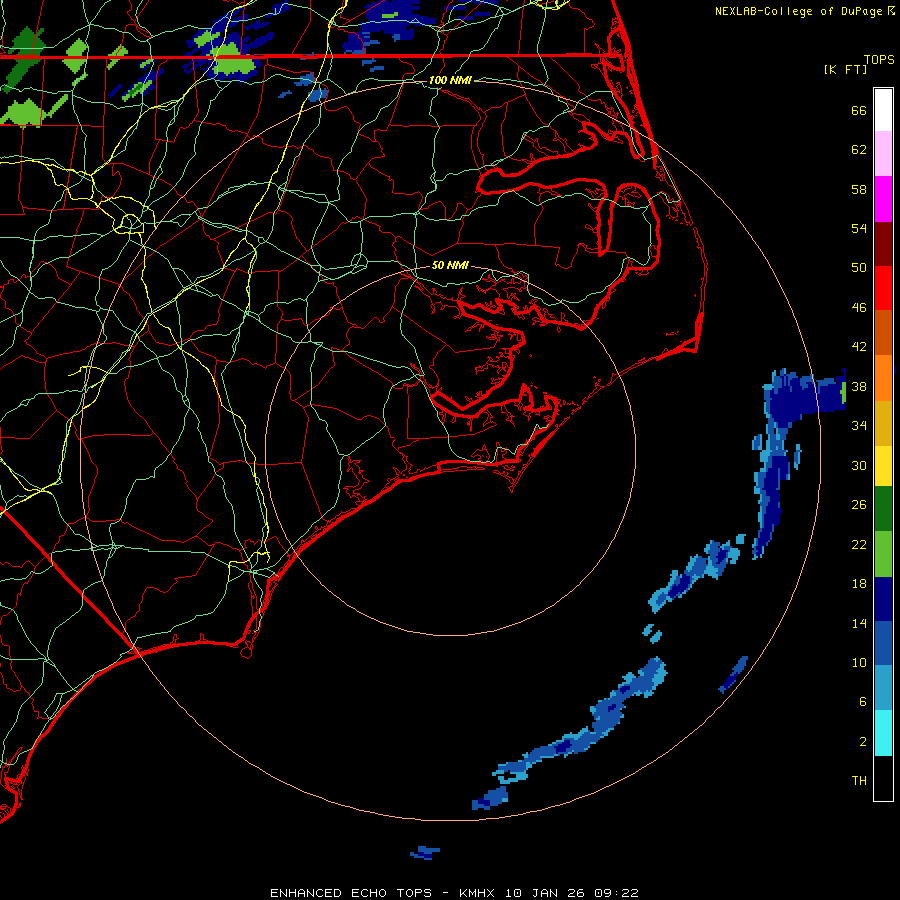
Task: Click the 'NEXLAB-College of DuPage' credit text
Action: coord(801,11)
